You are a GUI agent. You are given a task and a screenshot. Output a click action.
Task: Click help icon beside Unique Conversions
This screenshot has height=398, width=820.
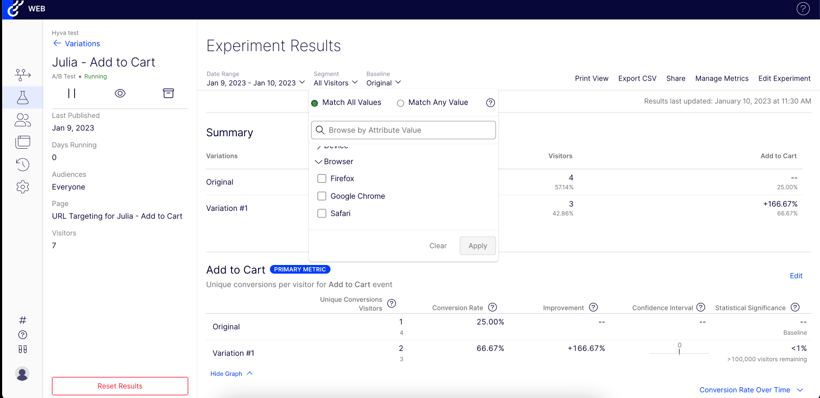(x=391, y=303)
